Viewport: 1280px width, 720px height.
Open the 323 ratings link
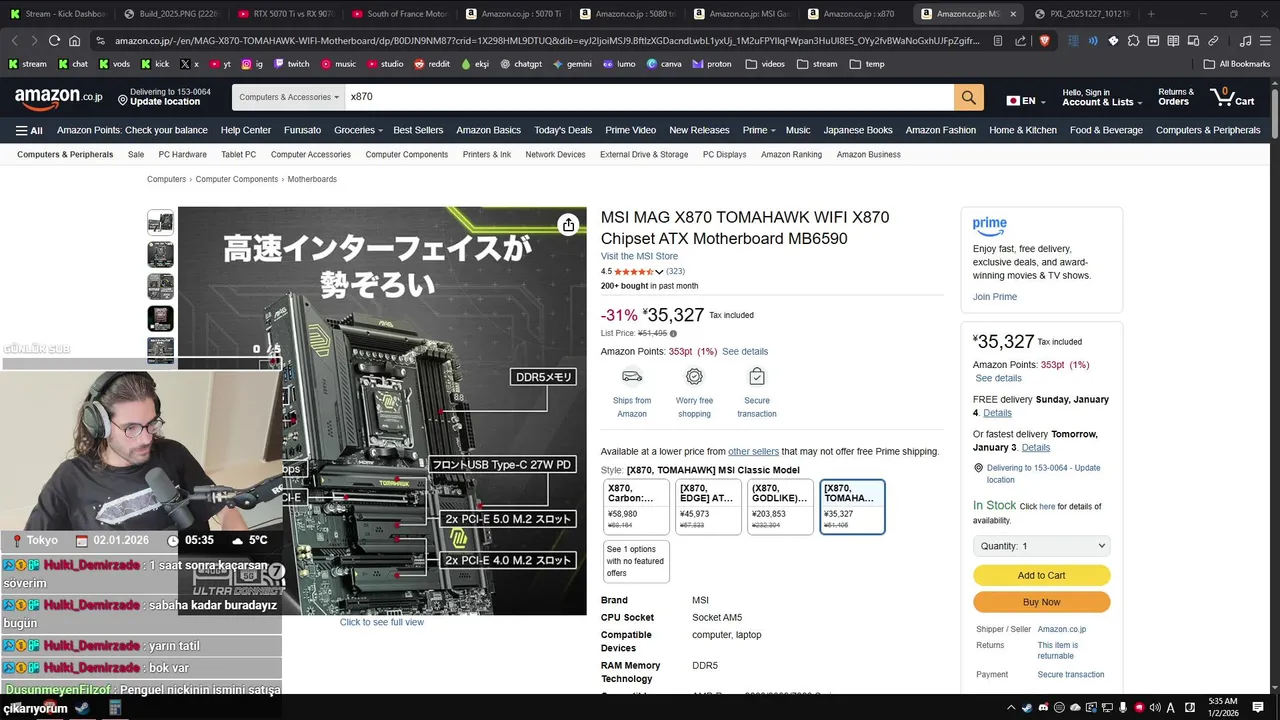(x=675, y=271)
